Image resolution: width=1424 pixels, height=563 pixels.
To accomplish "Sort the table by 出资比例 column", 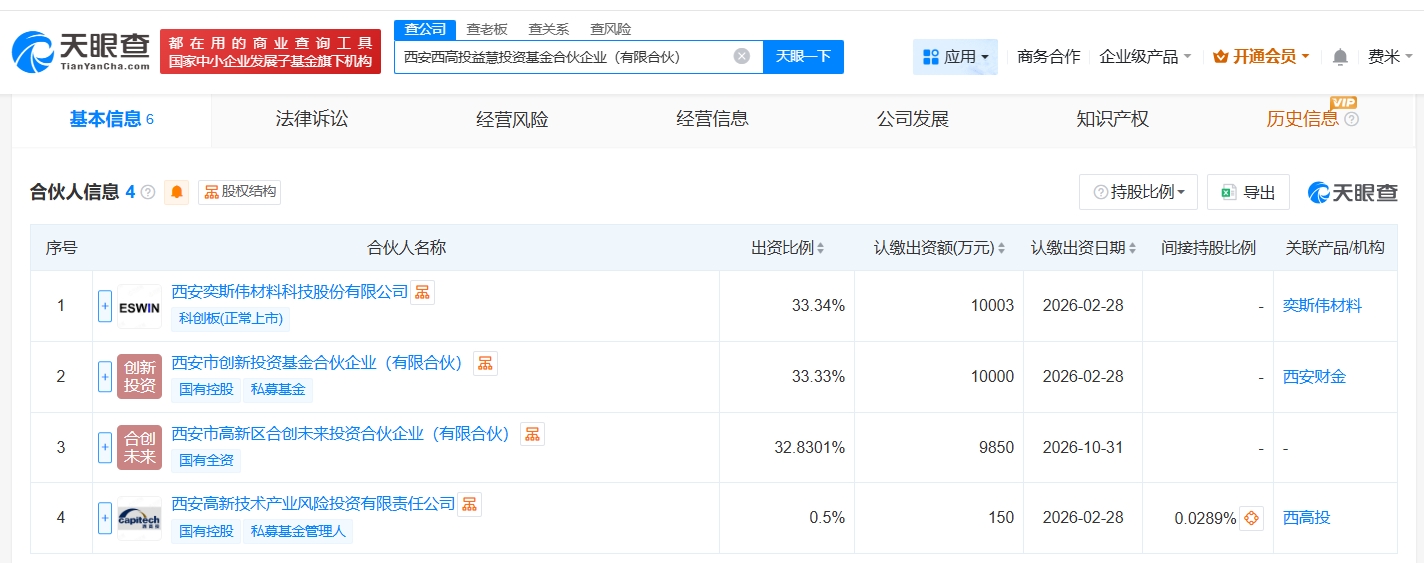I will pyautogui.click(x=788, y=248).
